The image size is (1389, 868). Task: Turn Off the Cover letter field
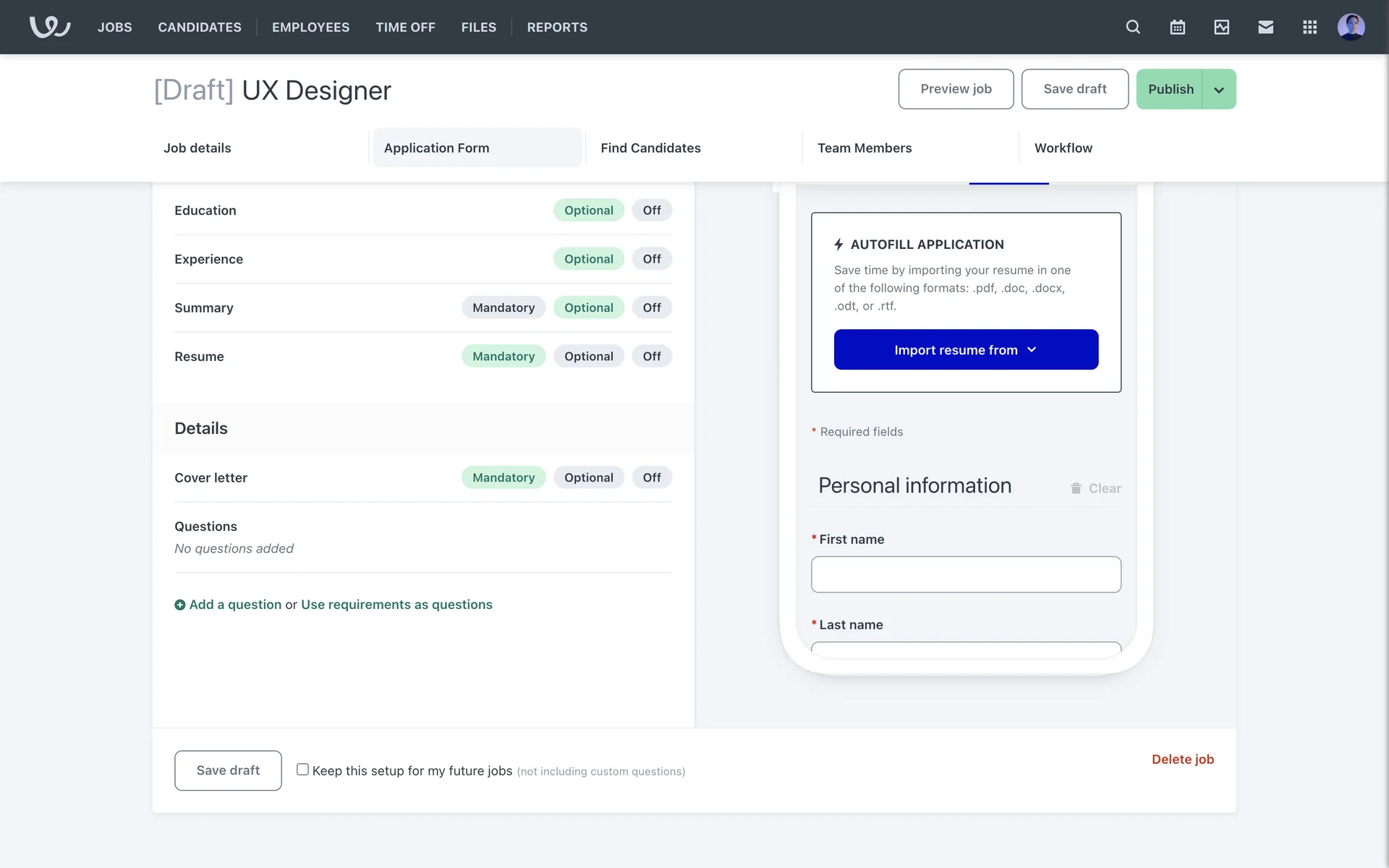click(x=651, y=477)
